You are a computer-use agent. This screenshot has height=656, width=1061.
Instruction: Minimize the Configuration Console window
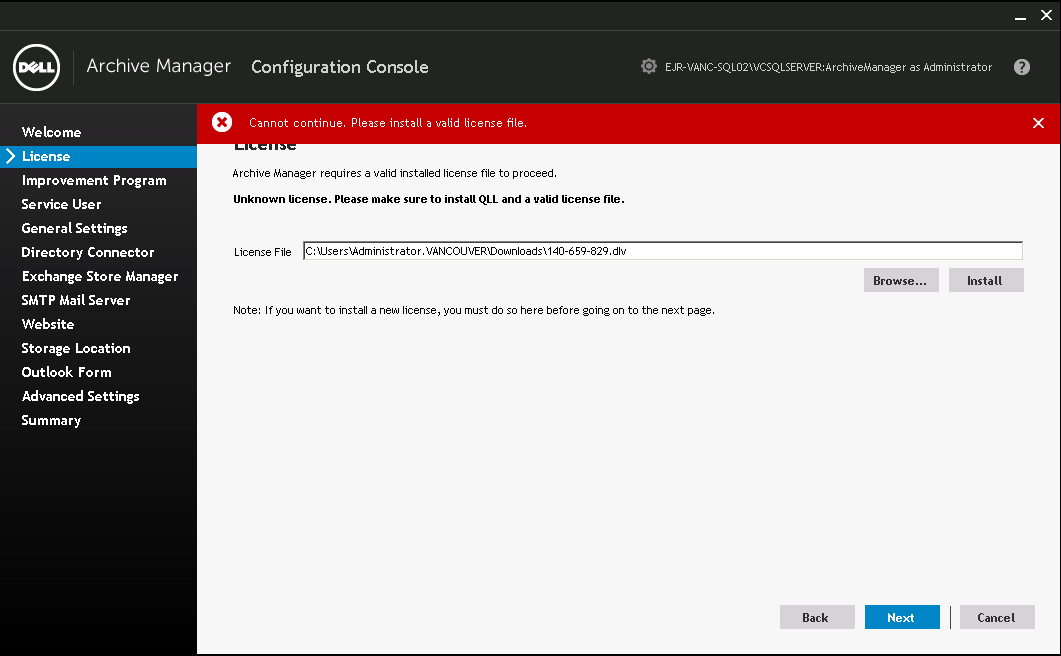tap(1019, 15)
